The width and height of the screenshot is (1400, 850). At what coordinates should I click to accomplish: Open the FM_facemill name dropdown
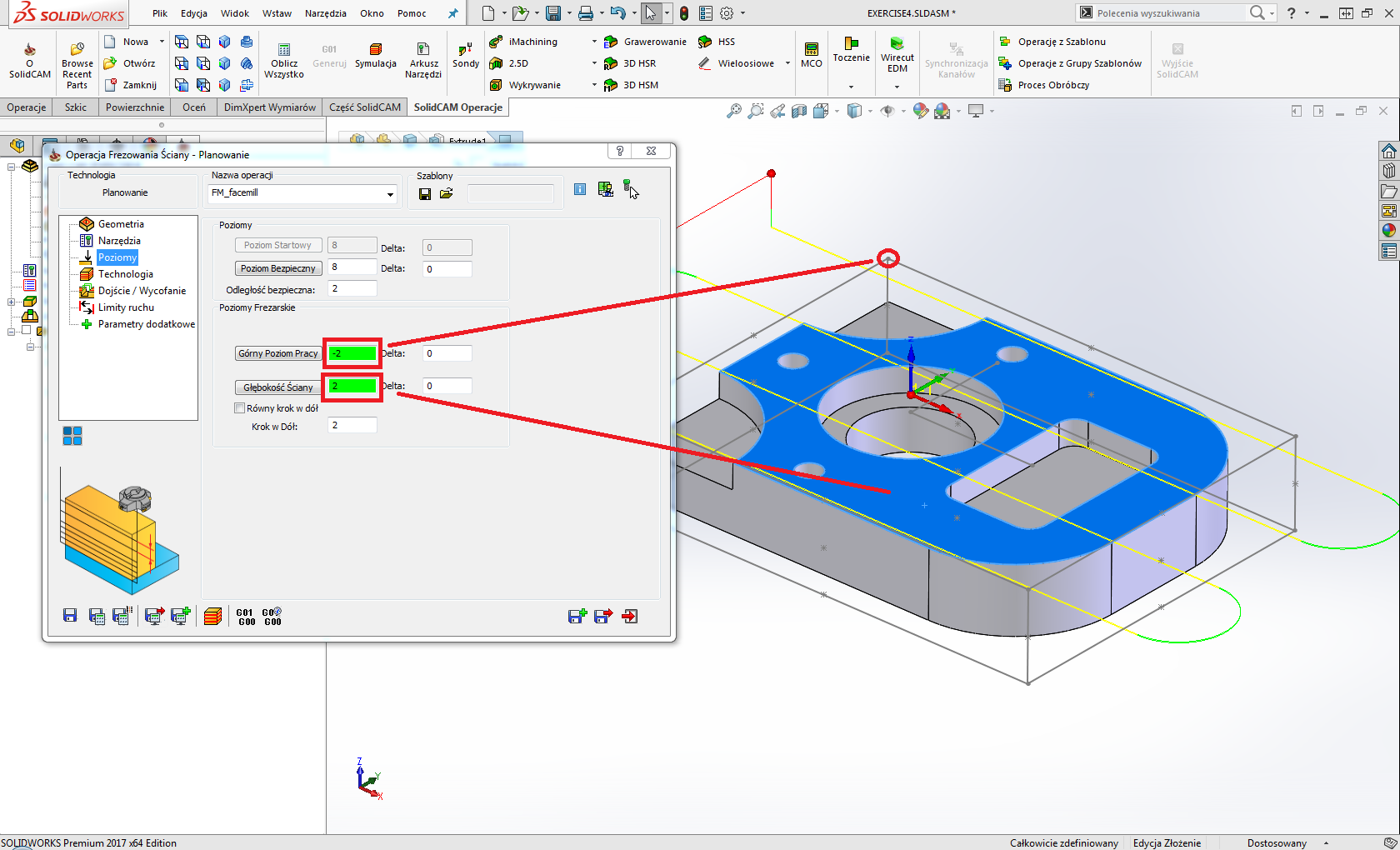coord(389,193)
